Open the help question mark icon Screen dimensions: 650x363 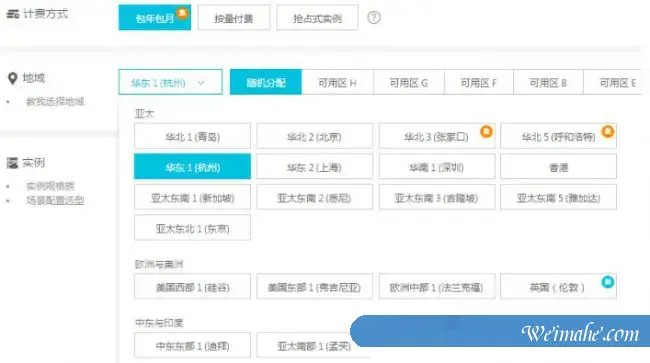[374, 17]
